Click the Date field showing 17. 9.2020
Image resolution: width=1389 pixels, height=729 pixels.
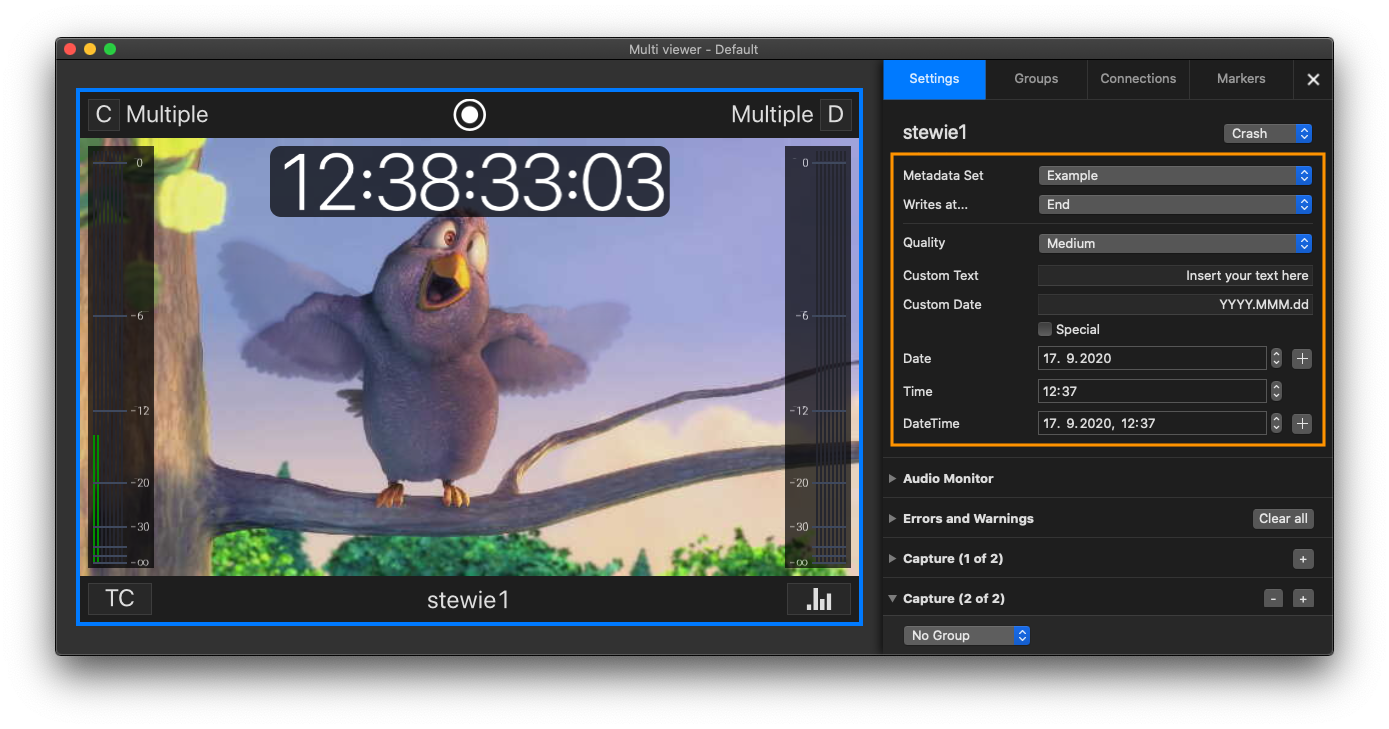pyautogui.click(x=1152, y=358)
